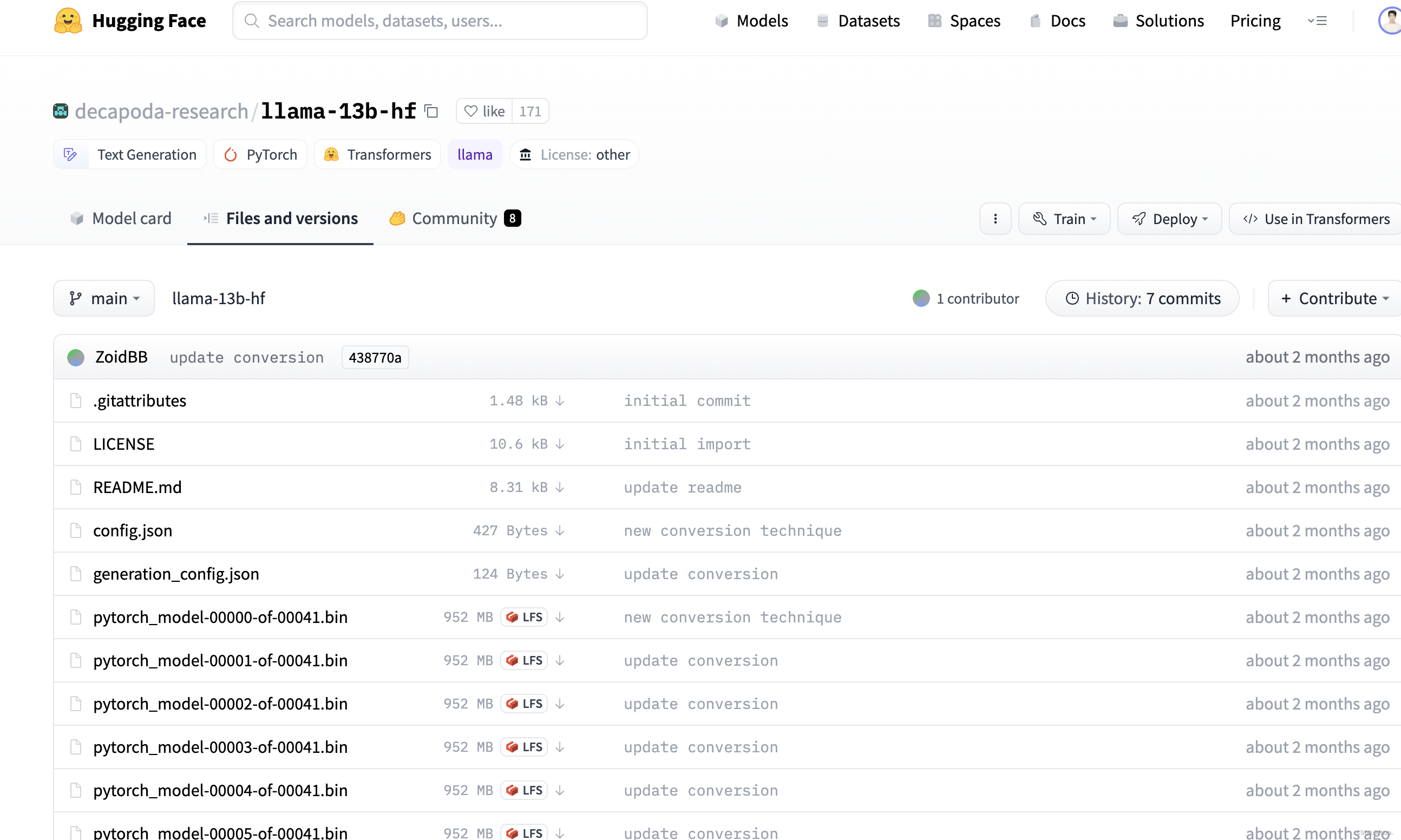Expand the navigation overflow menu icon
Screen dimensions: 1401x840
tap(1317, 21)
